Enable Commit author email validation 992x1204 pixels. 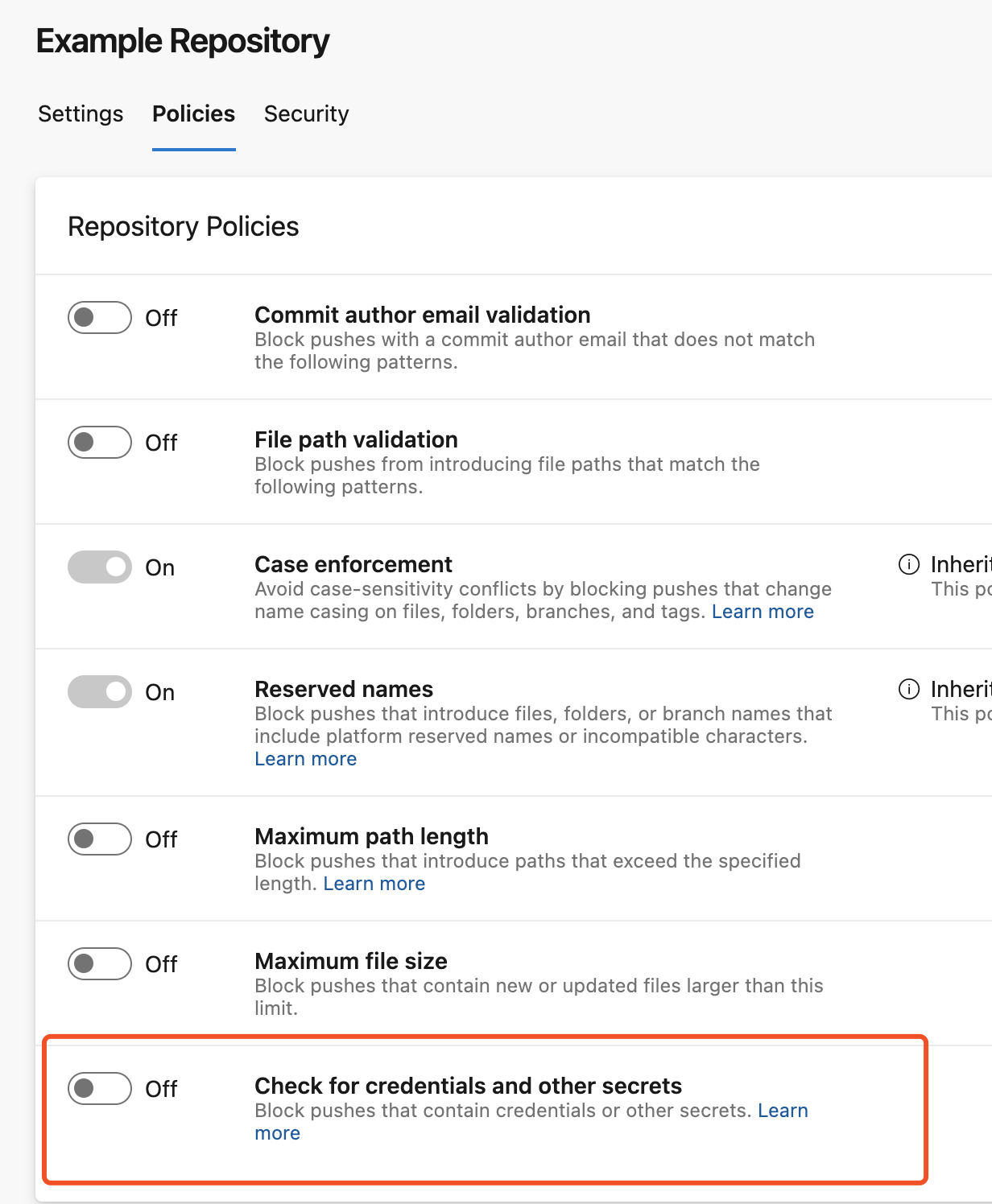click(x=98, y=318)
